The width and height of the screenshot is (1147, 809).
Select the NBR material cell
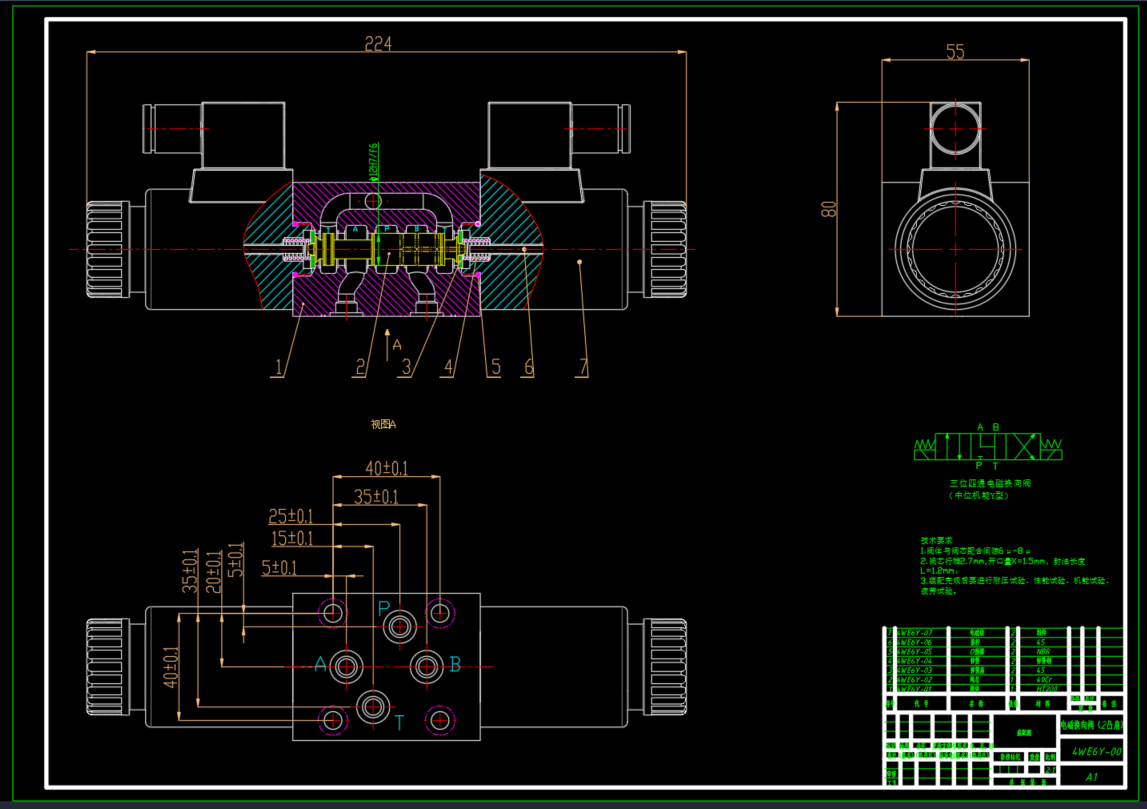tap(1043, 651)
